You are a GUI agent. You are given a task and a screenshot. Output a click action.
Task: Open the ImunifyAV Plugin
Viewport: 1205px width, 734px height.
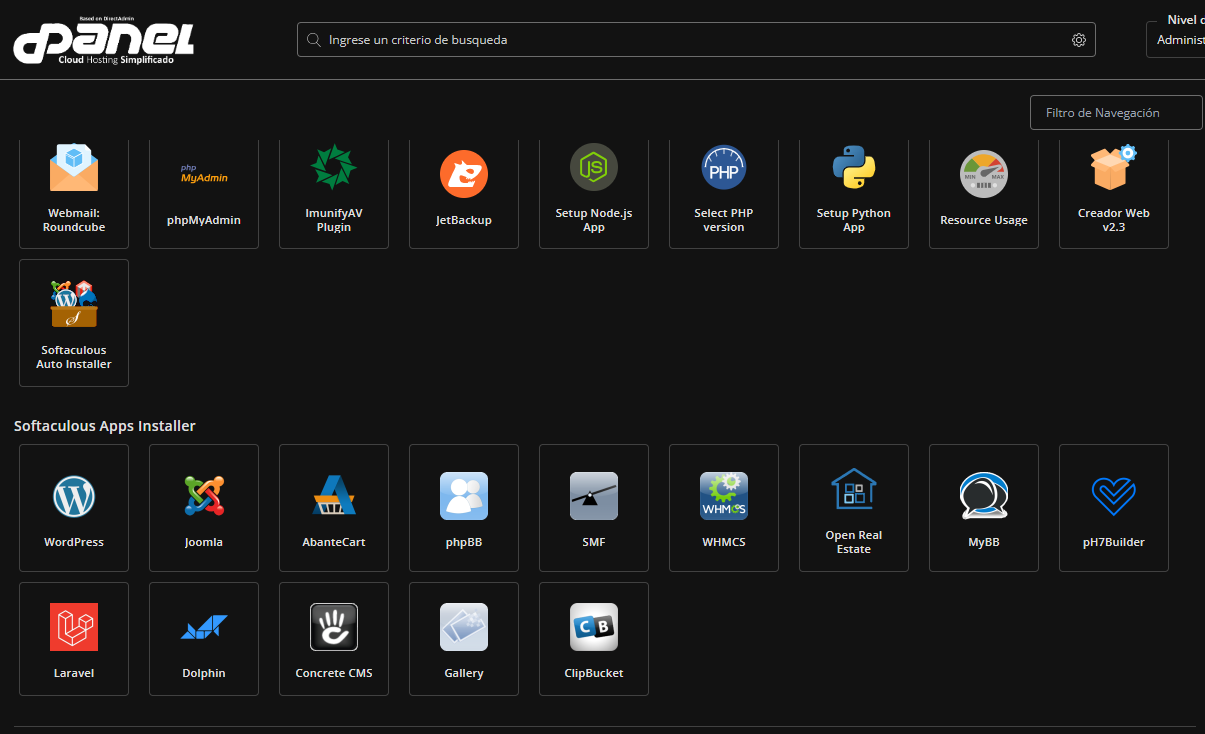click(x=333, y=190)
